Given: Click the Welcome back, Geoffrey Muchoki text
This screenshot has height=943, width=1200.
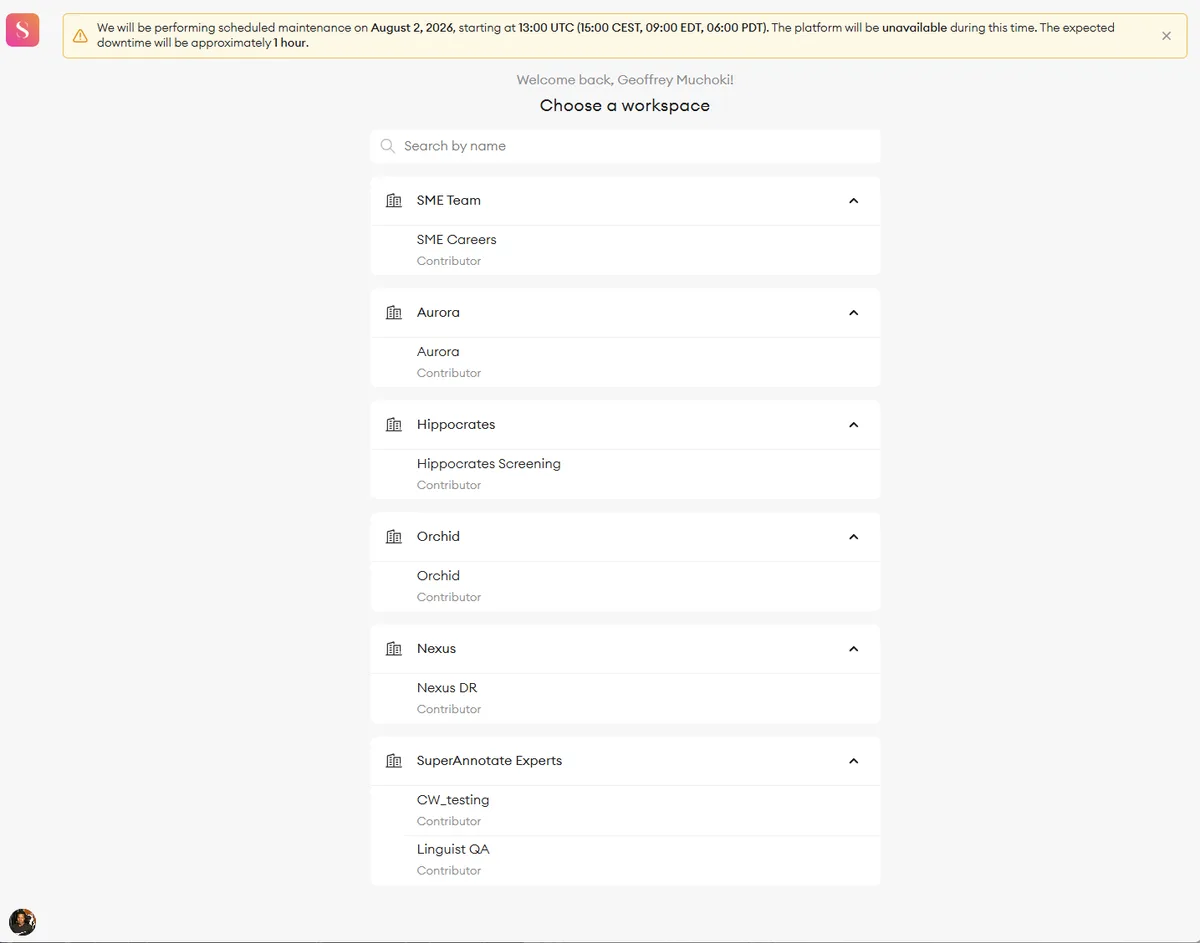Looking at the screenshot, I should point(625,80).
